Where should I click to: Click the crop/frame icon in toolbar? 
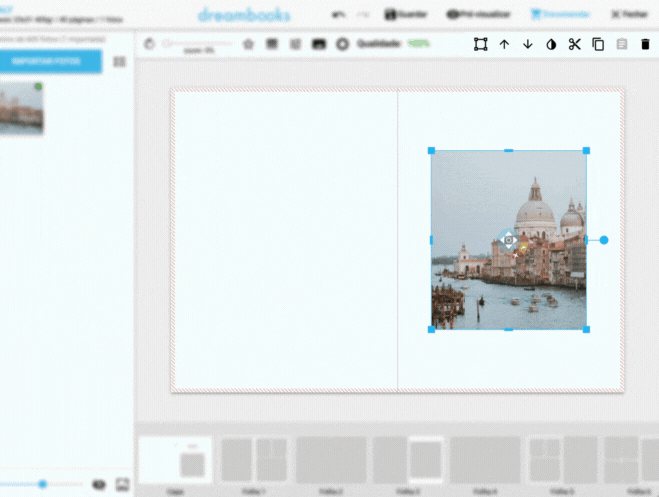(x=480, y=44)
